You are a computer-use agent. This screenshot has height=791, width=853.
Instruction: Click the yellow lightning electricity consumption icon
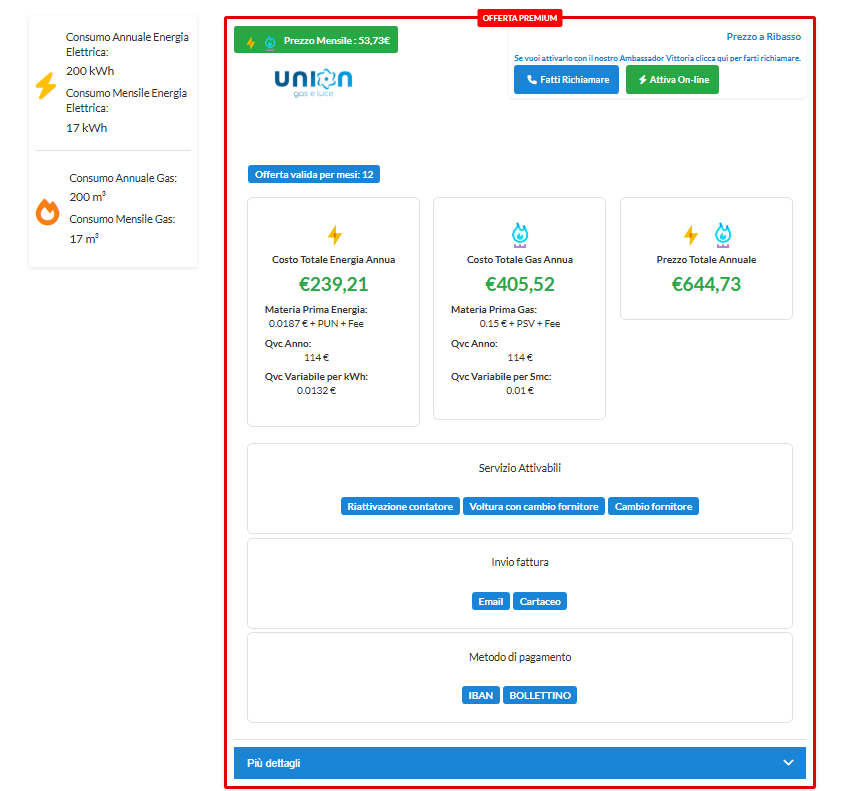pos(46,85)
